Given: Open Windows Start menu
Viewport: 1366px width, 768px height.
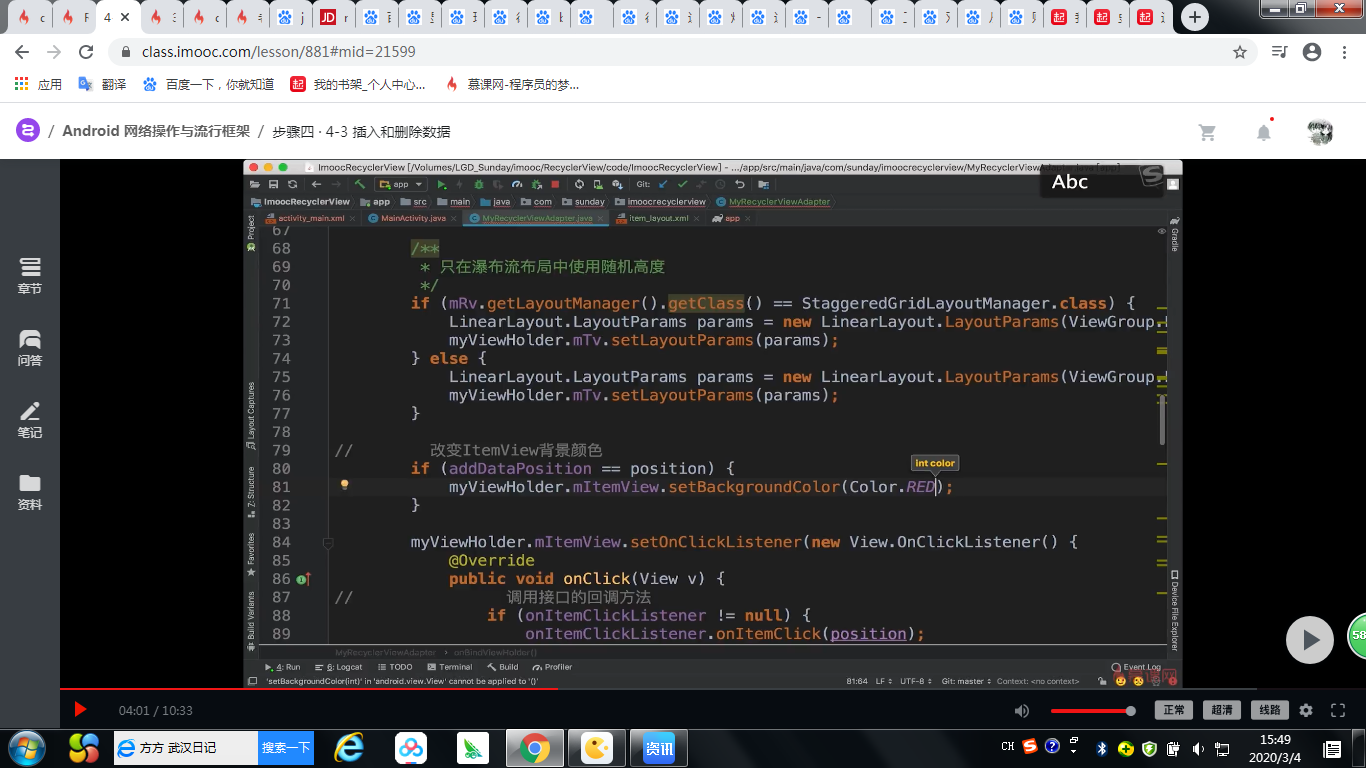Looking at the screenshot, I should tap(26, 747).
